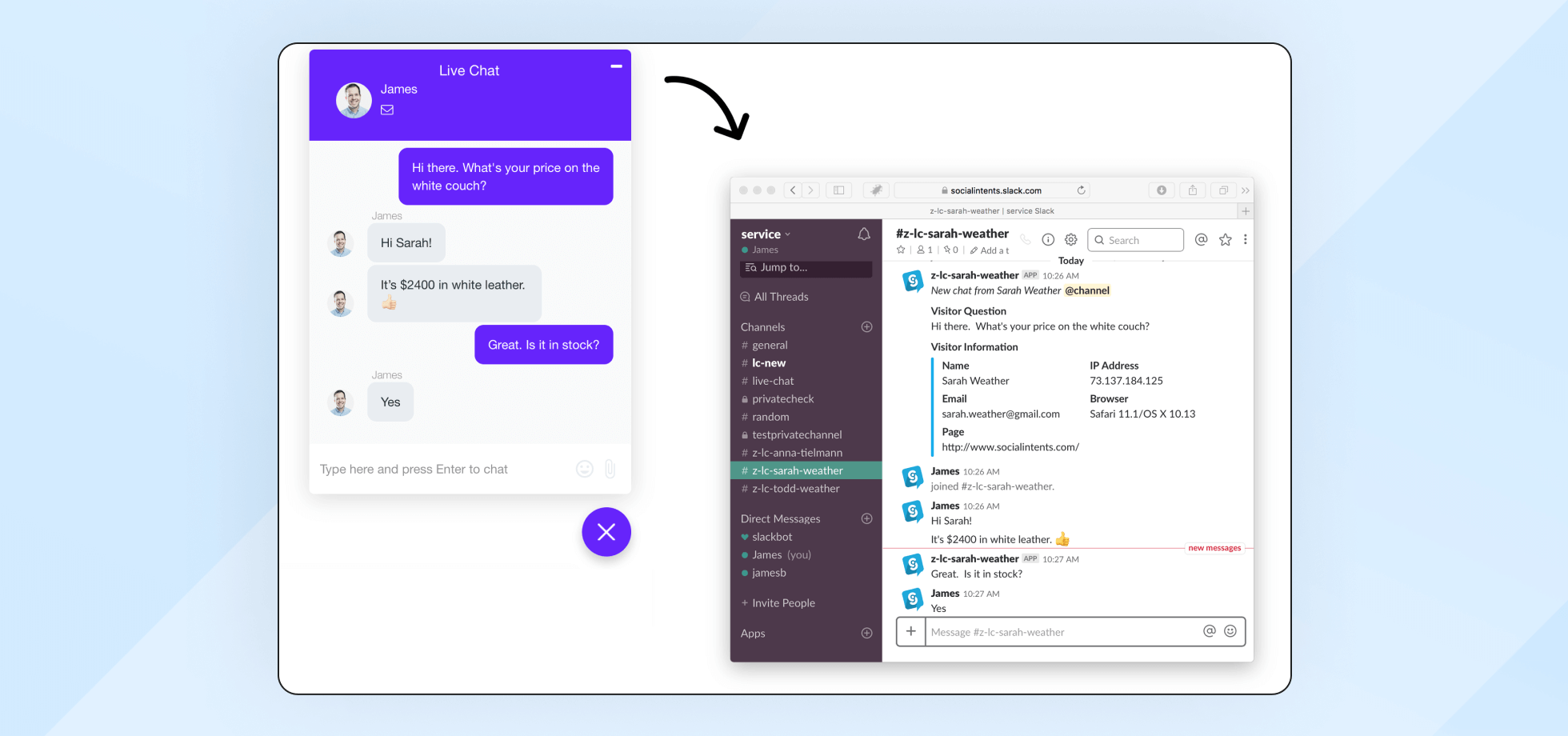Image resolution: width=1568 pixels, height=736 pixels.
Task: Open the Safari share button
Action: click(1193, 190)
